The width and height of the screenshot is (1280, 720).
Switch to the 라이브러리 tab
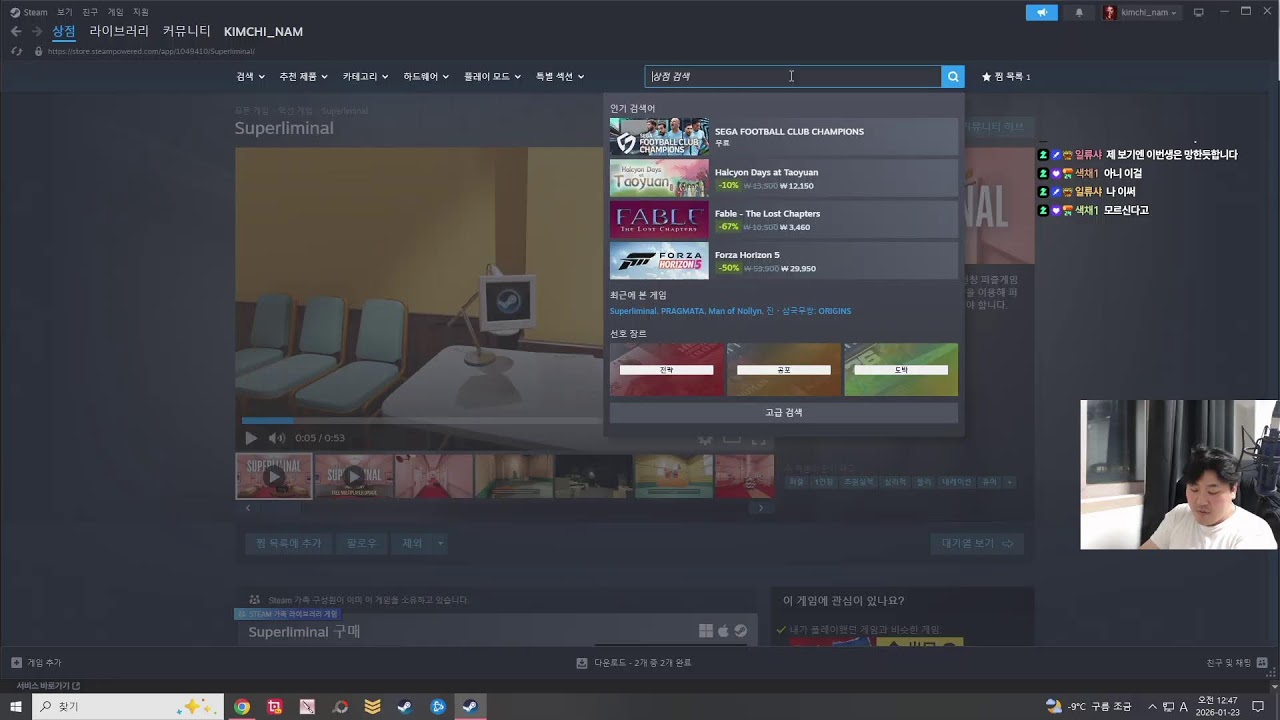tap(119, 31)
